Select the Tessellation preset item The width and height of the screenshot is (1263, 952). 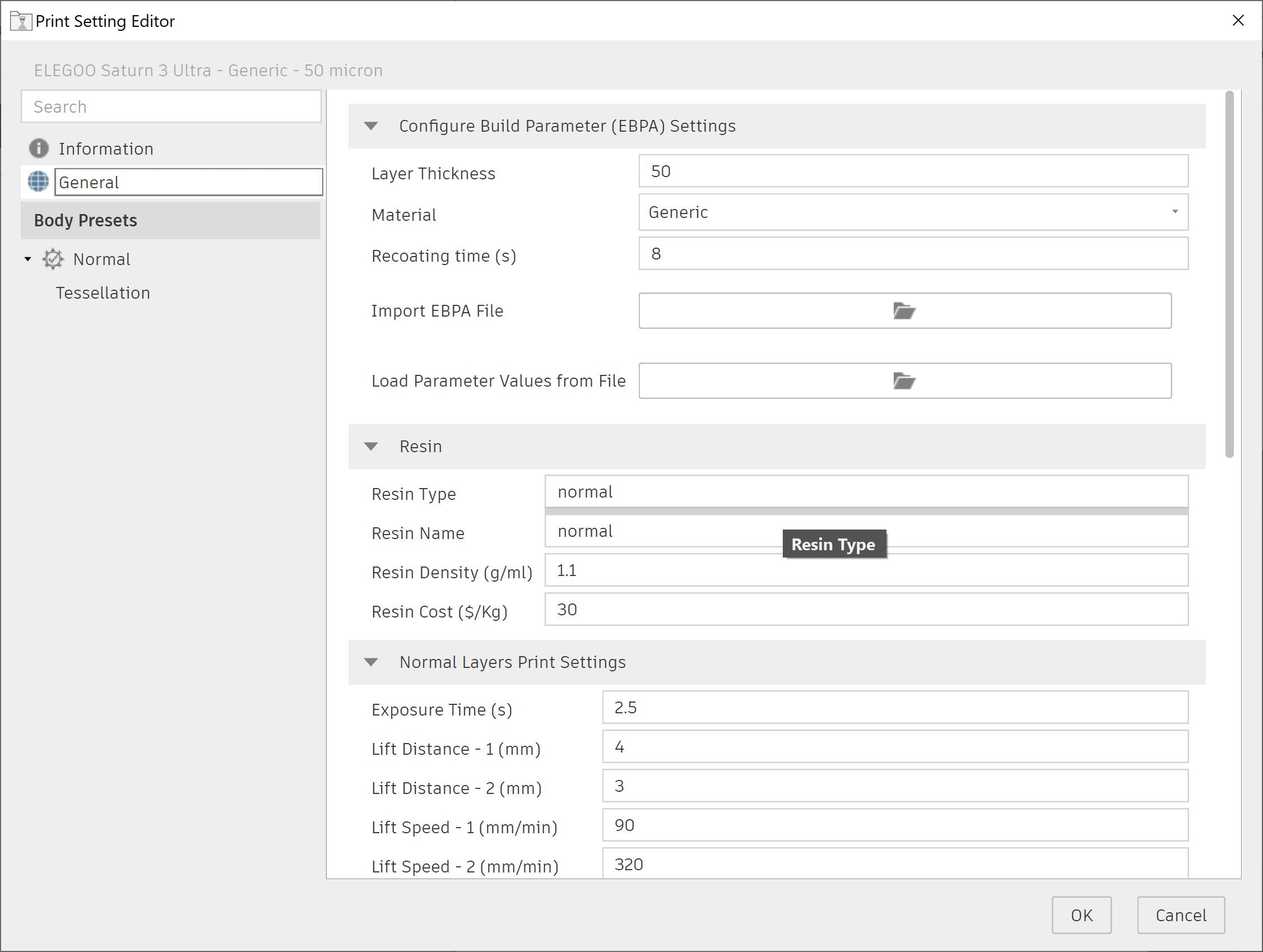[x=103, y=292]
